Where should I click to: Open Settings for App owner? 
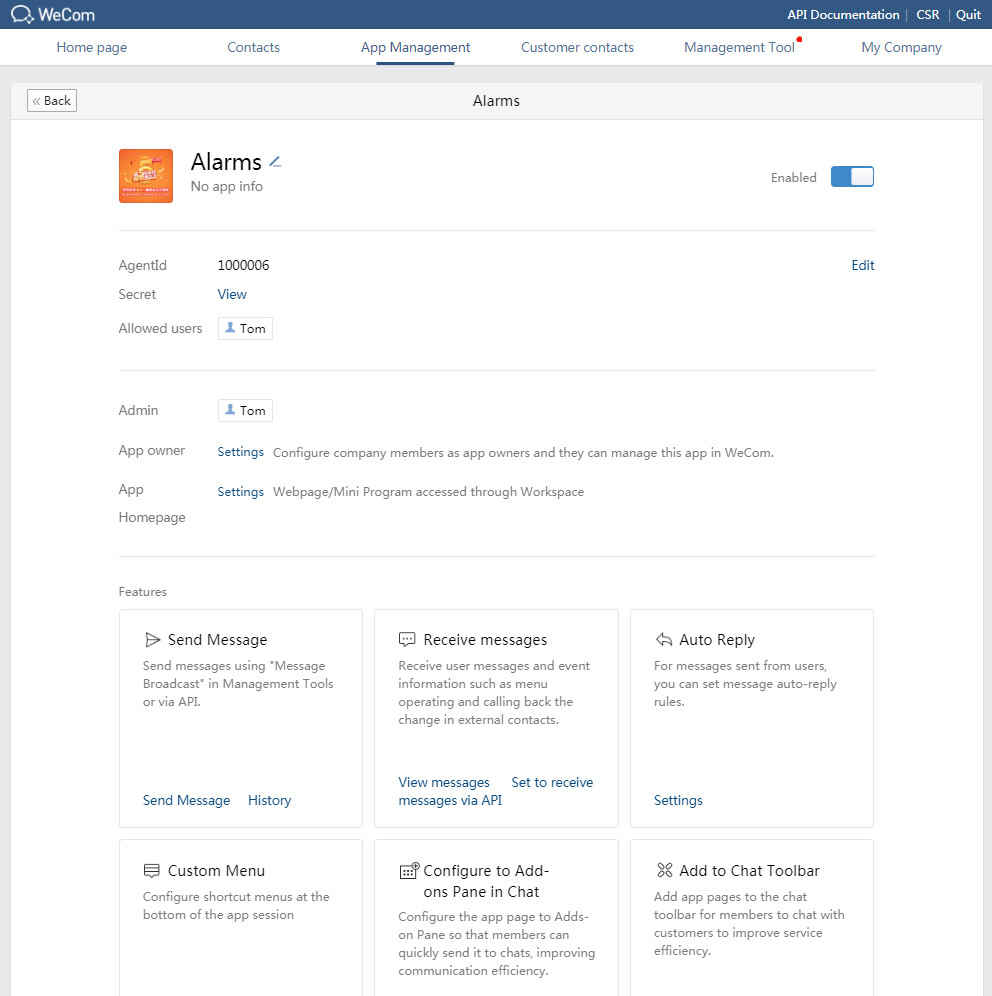click(x=240, y=452)
